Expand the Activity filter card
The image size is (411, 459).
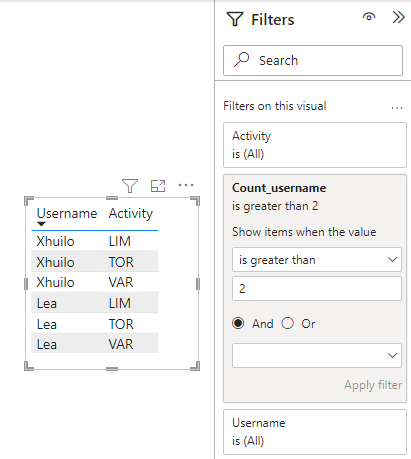click(x=315, y=145)
